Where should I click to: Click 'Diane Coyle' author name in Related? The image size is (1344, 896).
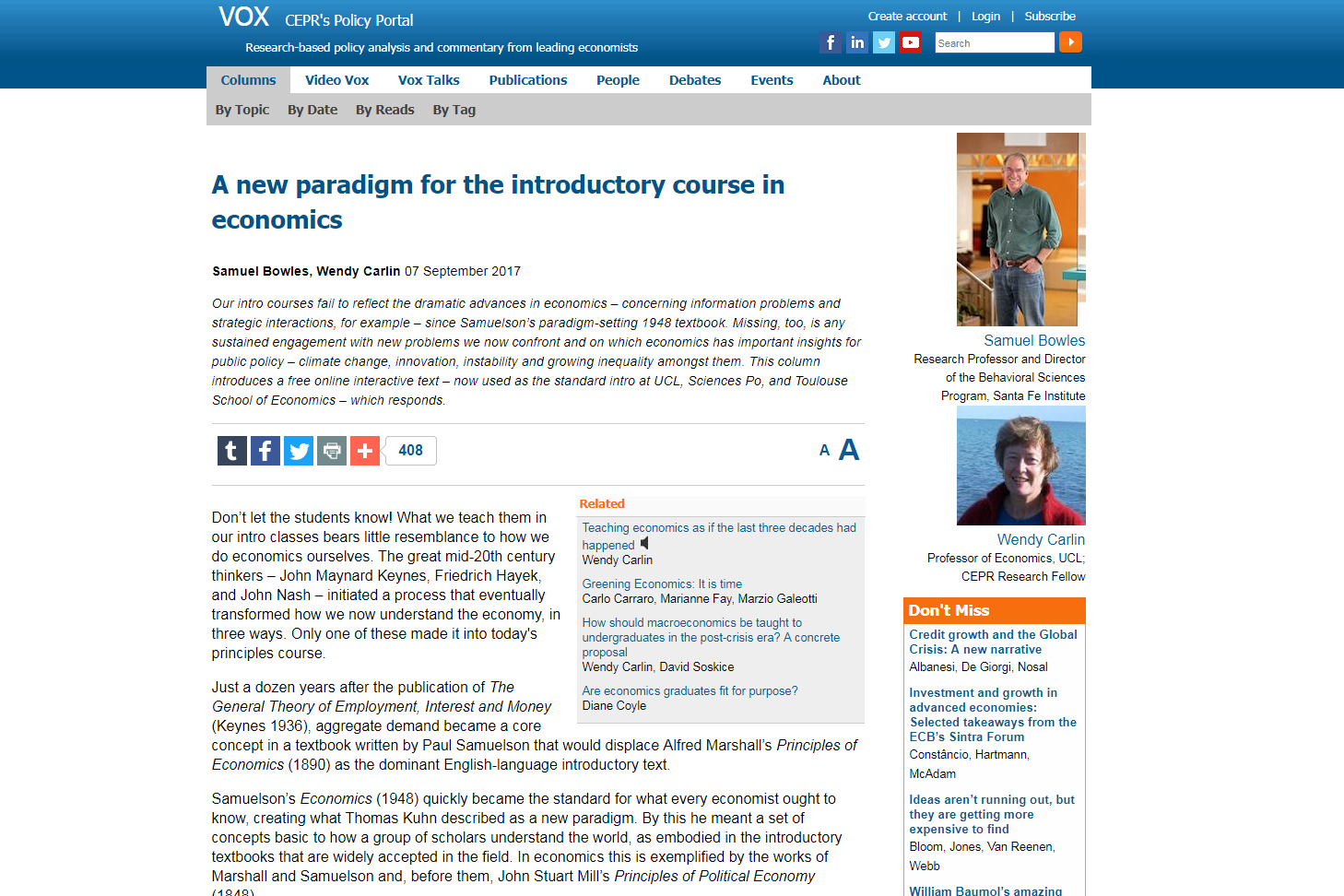pyautogui.click(x=614, y=706)
